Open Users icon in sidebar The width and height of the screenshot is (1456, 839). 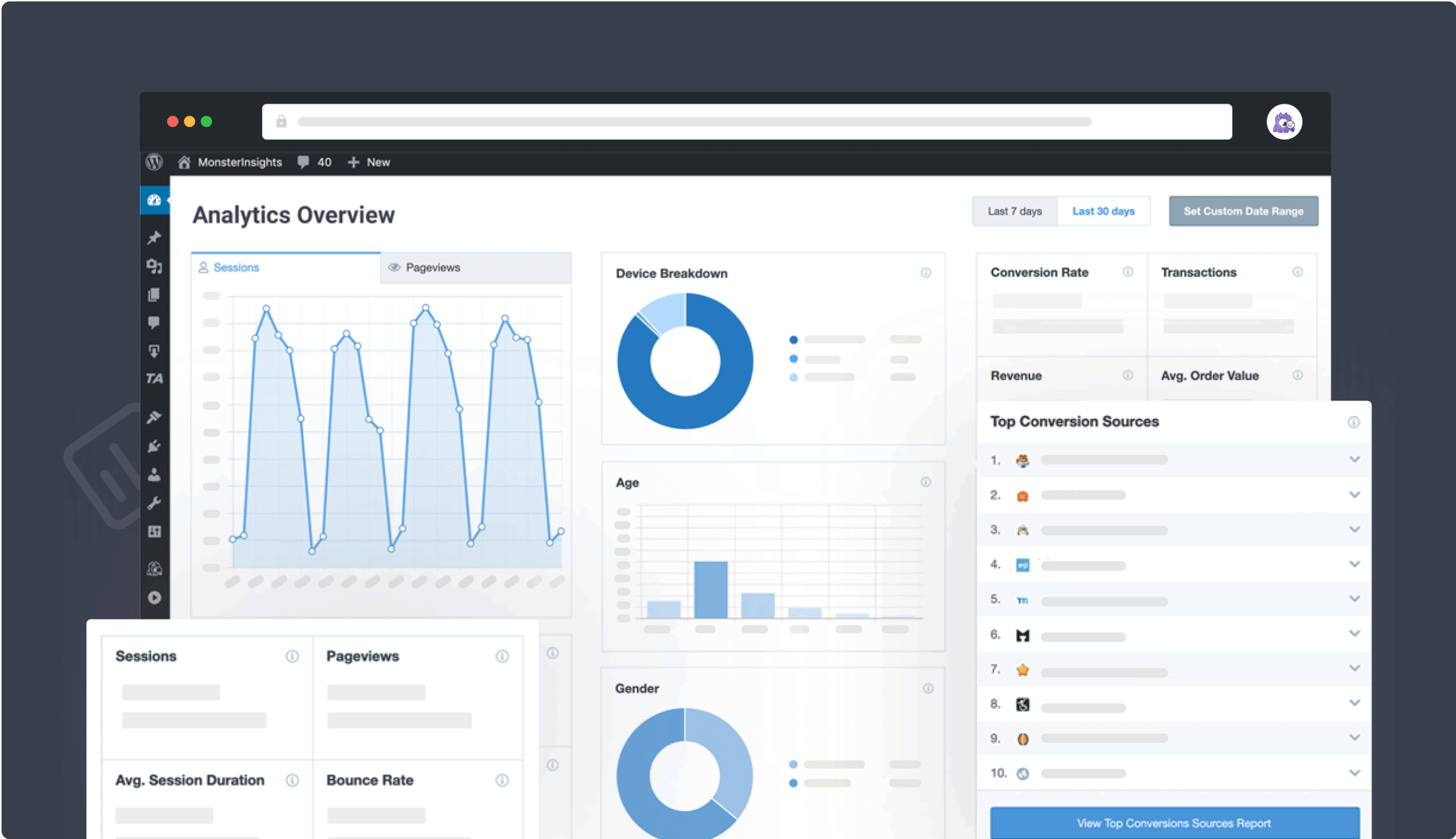coord(154,475)
